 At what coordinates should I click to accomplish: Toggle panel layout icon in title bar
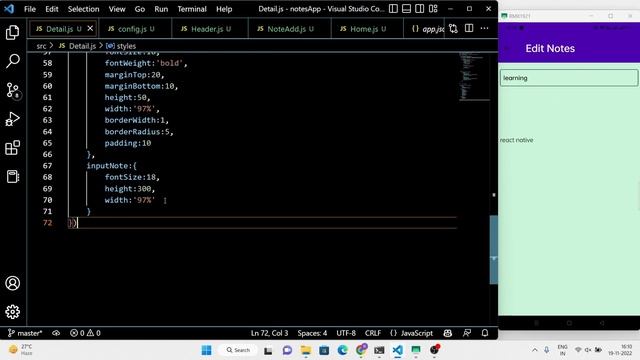407,9
